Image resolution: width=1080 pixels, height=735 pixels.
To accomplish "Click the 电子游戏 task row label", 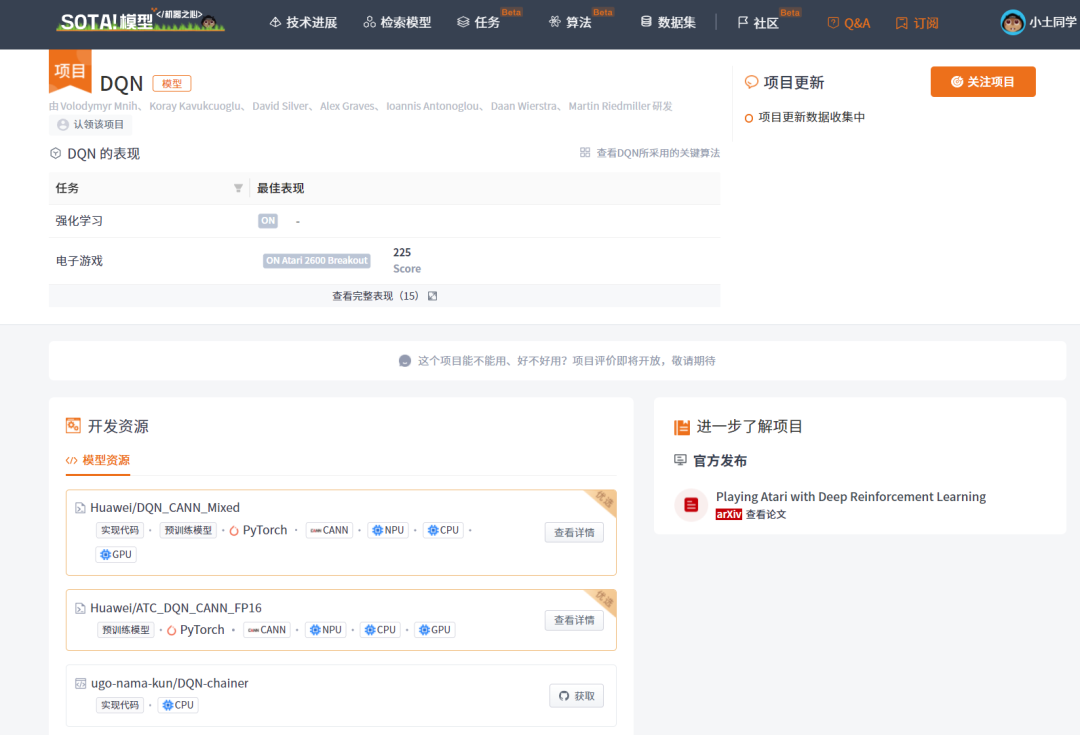I will 79,260.
